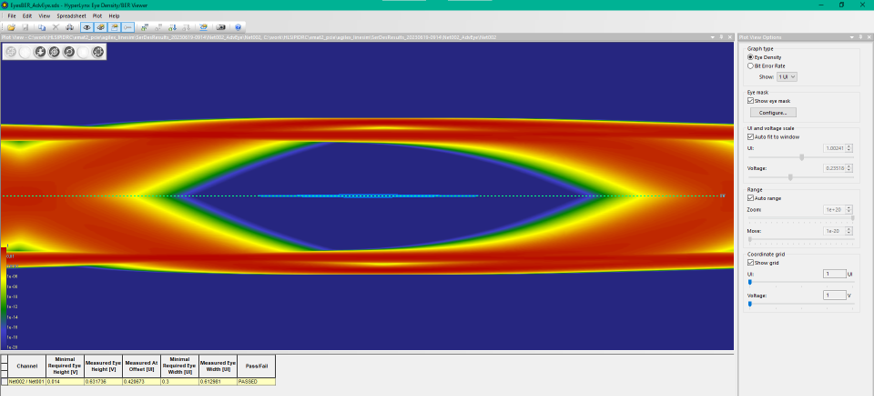Screen dimensions: 874x396
Task: Open the Spreadsheet menu
Action: [71, 16]
